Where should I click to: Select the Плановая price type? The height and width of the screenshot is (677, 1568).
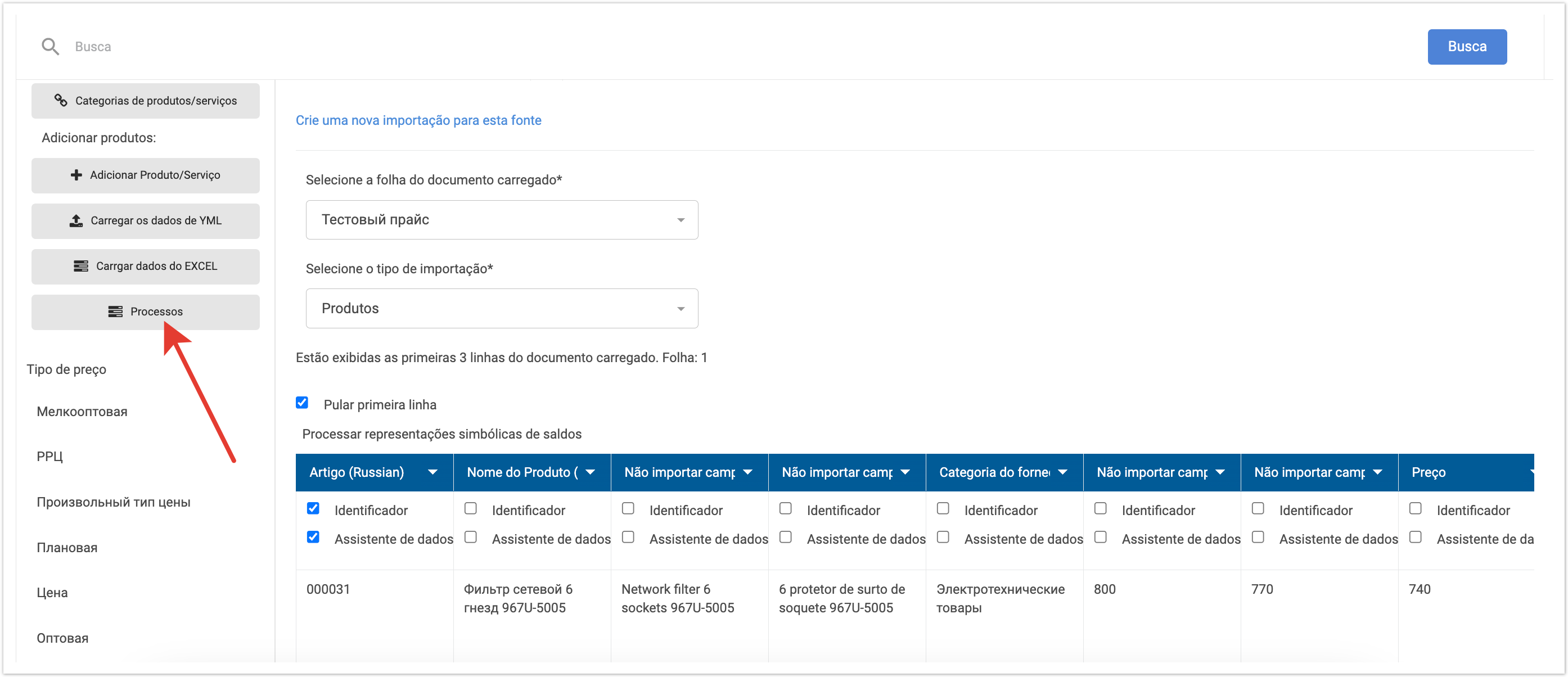coord(67,547)
